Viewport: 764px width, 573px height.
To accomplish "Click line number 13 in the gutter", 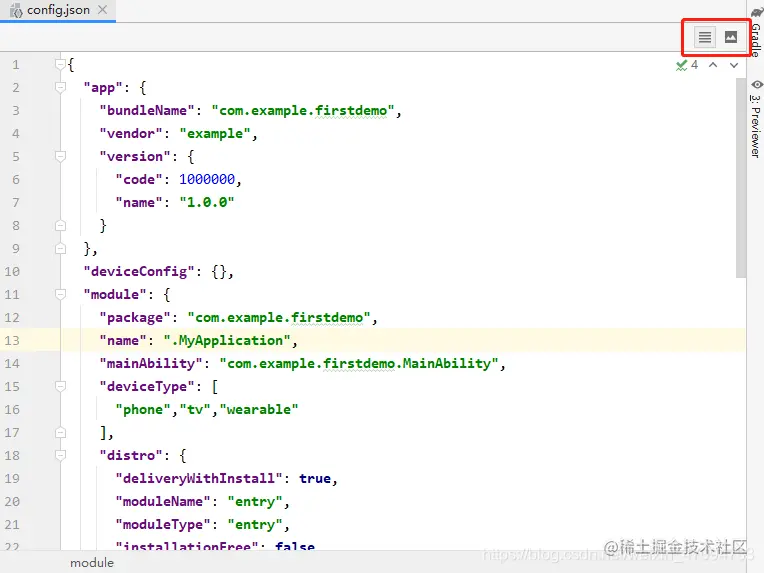I will (12, 340).
